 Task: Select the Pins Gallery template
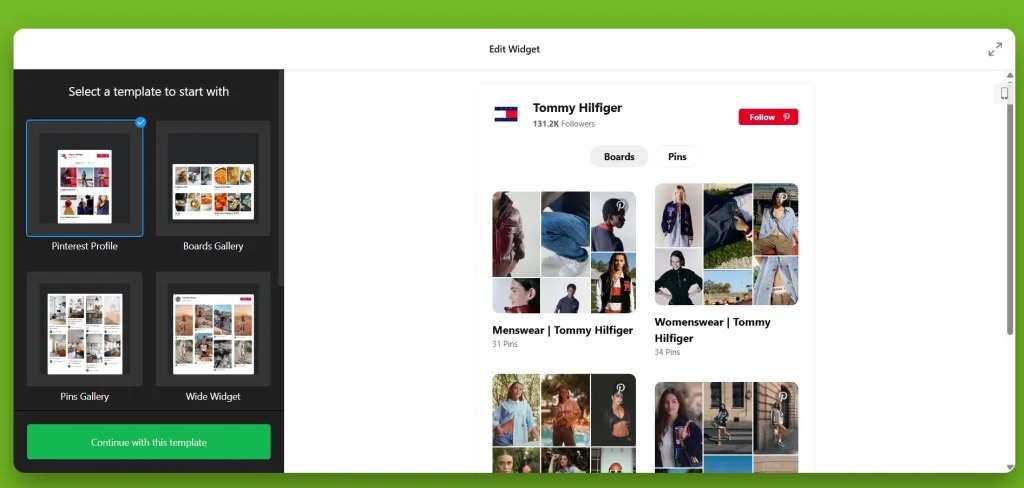point(85,329)
